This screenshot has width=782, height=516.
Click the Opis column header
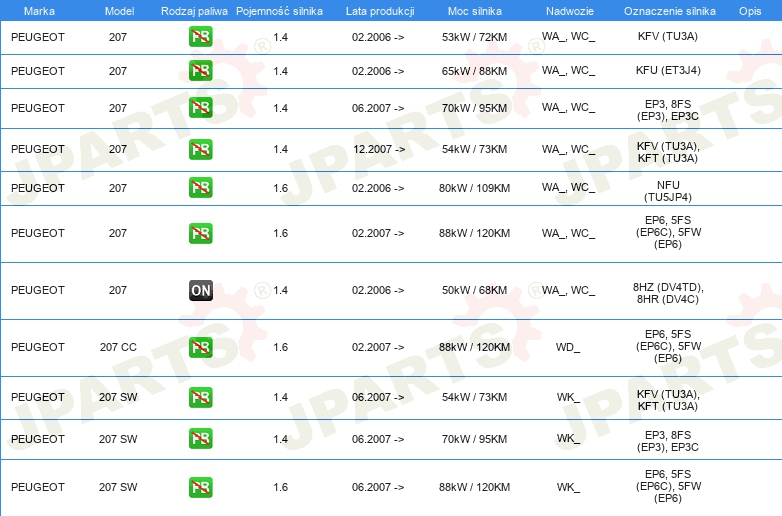[x=750, y=11]
